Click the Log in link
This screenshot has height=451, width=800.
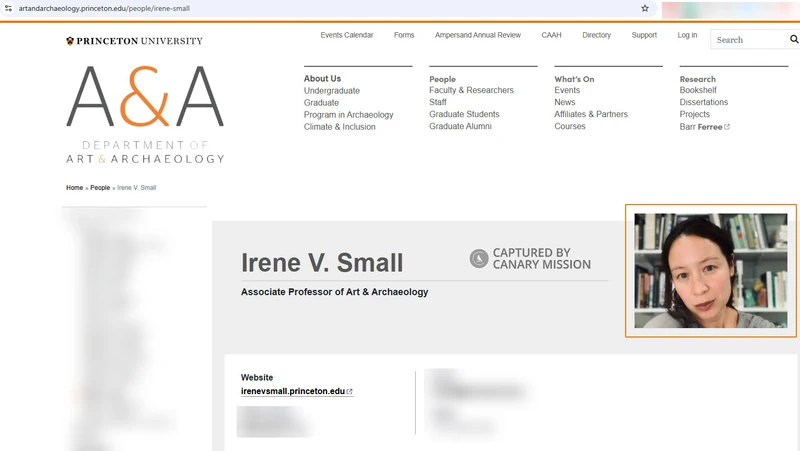click(x=687, y=35)
